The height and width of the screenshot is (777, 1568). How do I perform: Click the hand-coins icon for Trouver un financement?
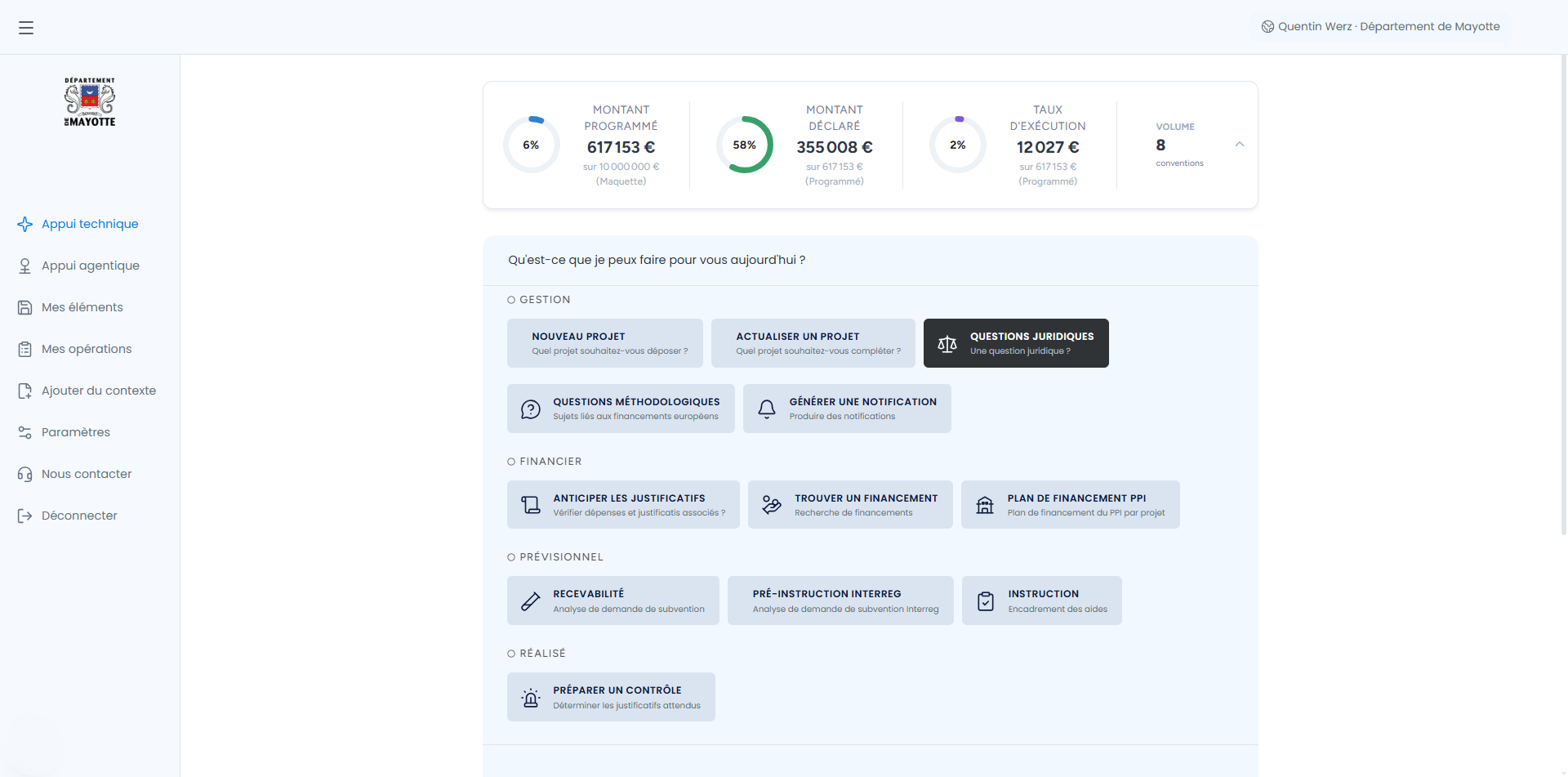coord(772,505)
